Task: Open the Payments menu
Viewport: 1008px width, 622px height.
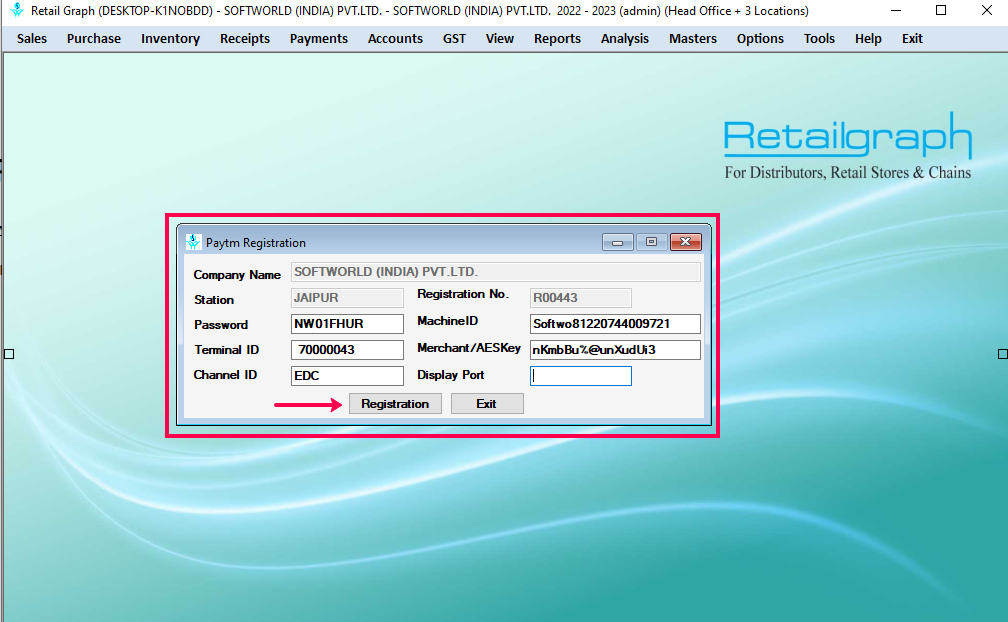Action: click(319, 39)
